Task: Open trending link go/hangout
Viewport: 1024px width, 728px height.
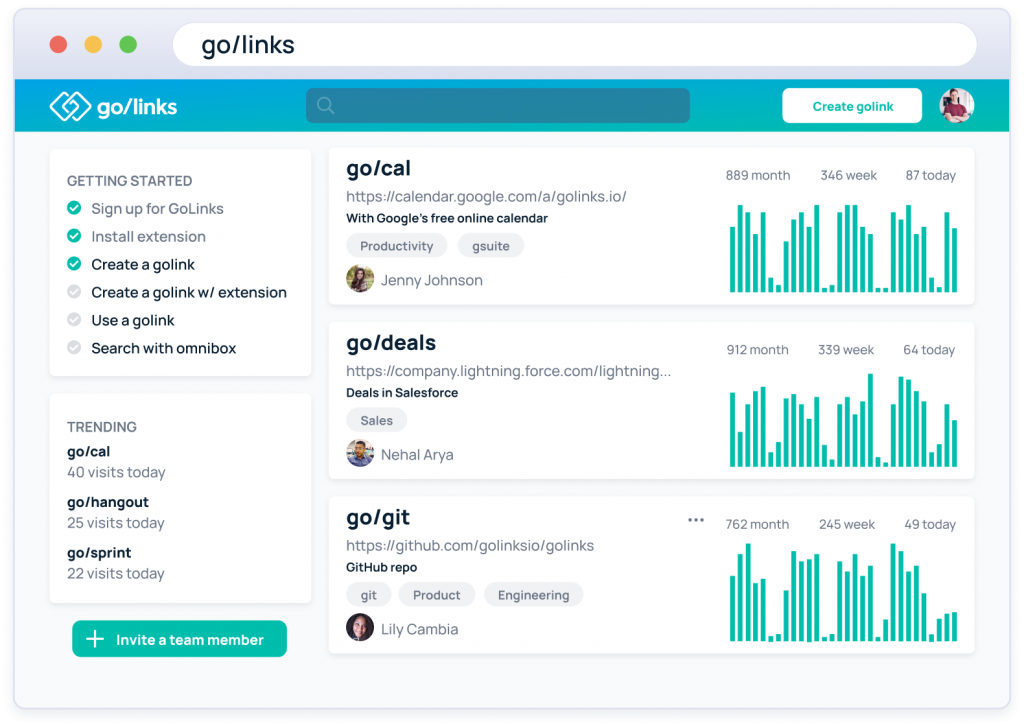Action: pos(108,502)
